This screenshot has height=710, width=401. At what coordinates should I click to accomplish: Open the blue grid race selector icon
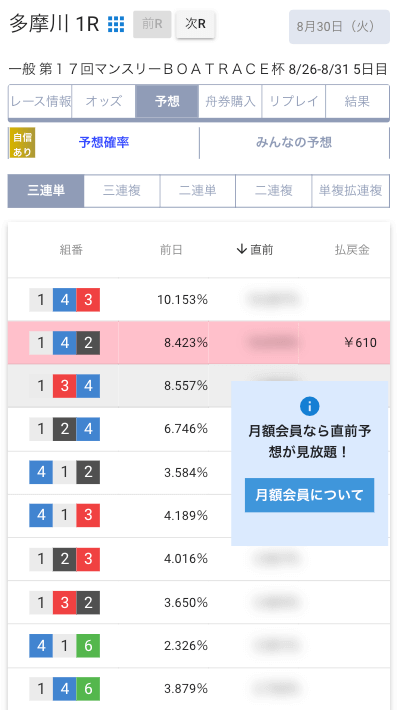(116, 24)
